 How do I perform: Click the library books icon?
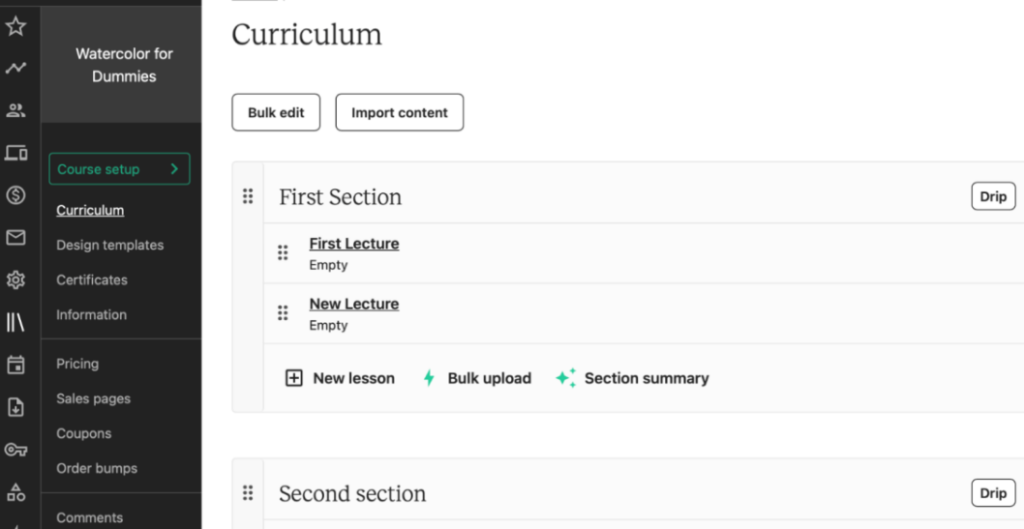(16, 322)
